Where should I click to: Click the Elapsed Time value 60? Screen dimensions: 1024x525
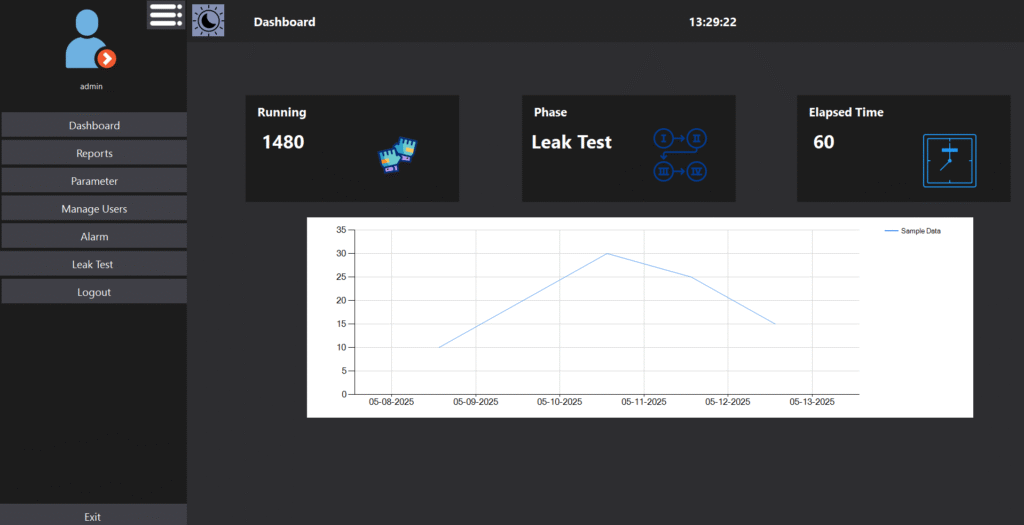coord(824,142)
